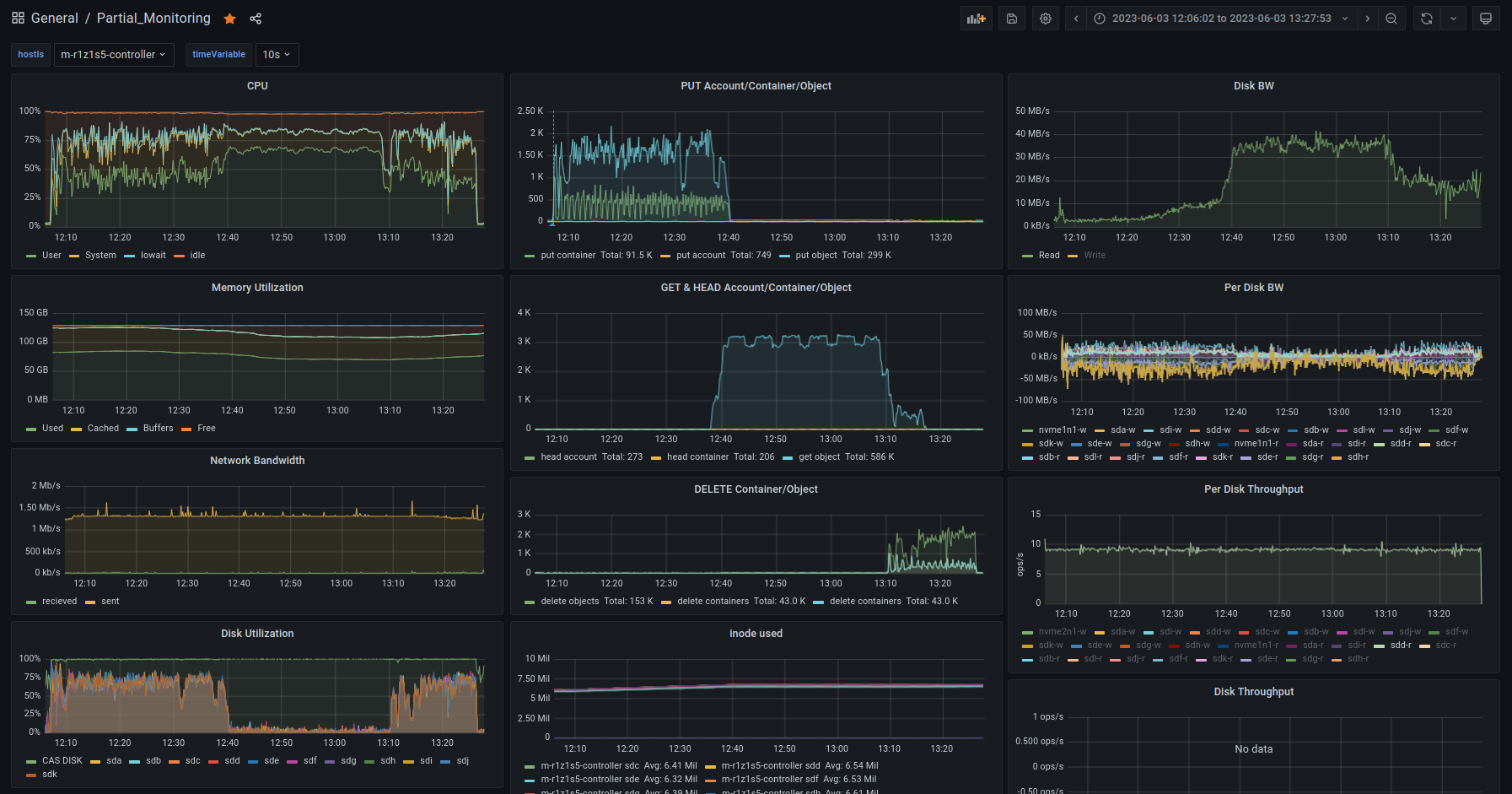Click the star to mark dashboard as favorite

pos(229,19)
